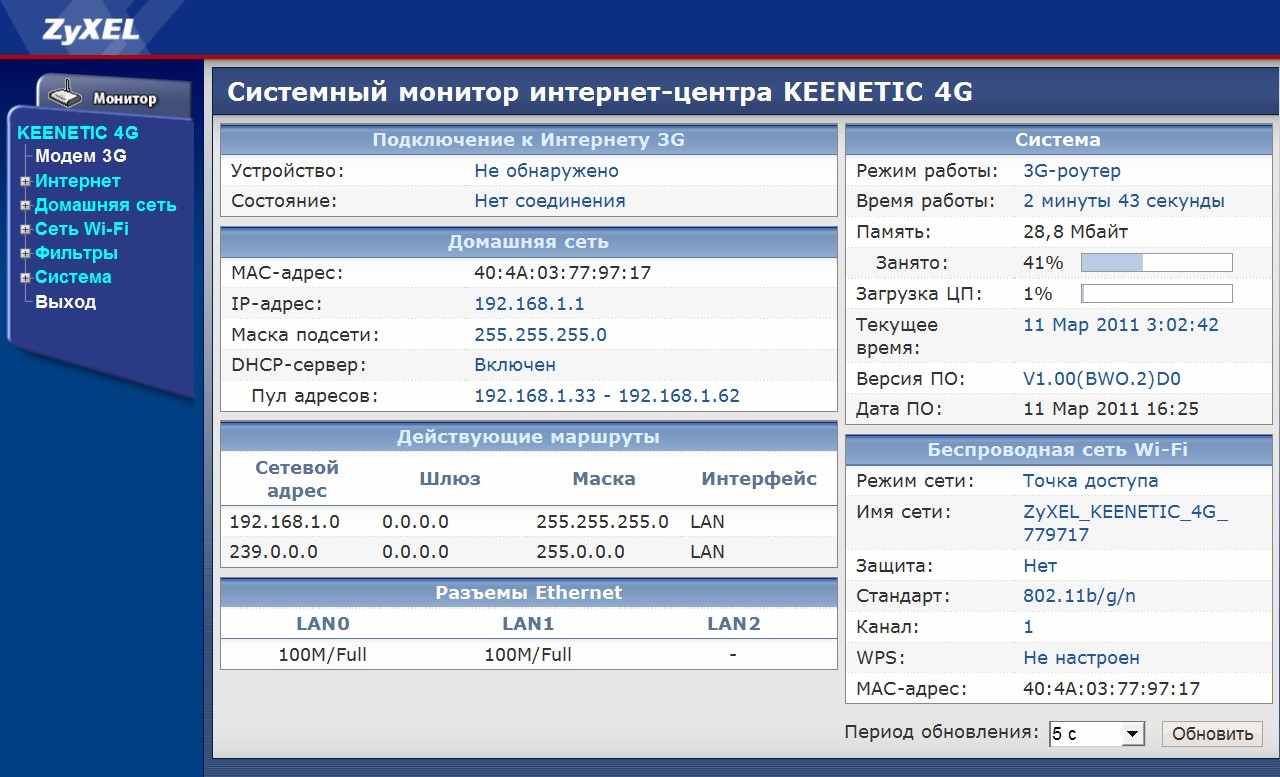Click the LAN2 column header
The height and width of the screenshot is (777, 1280).
tap(734, 624)
